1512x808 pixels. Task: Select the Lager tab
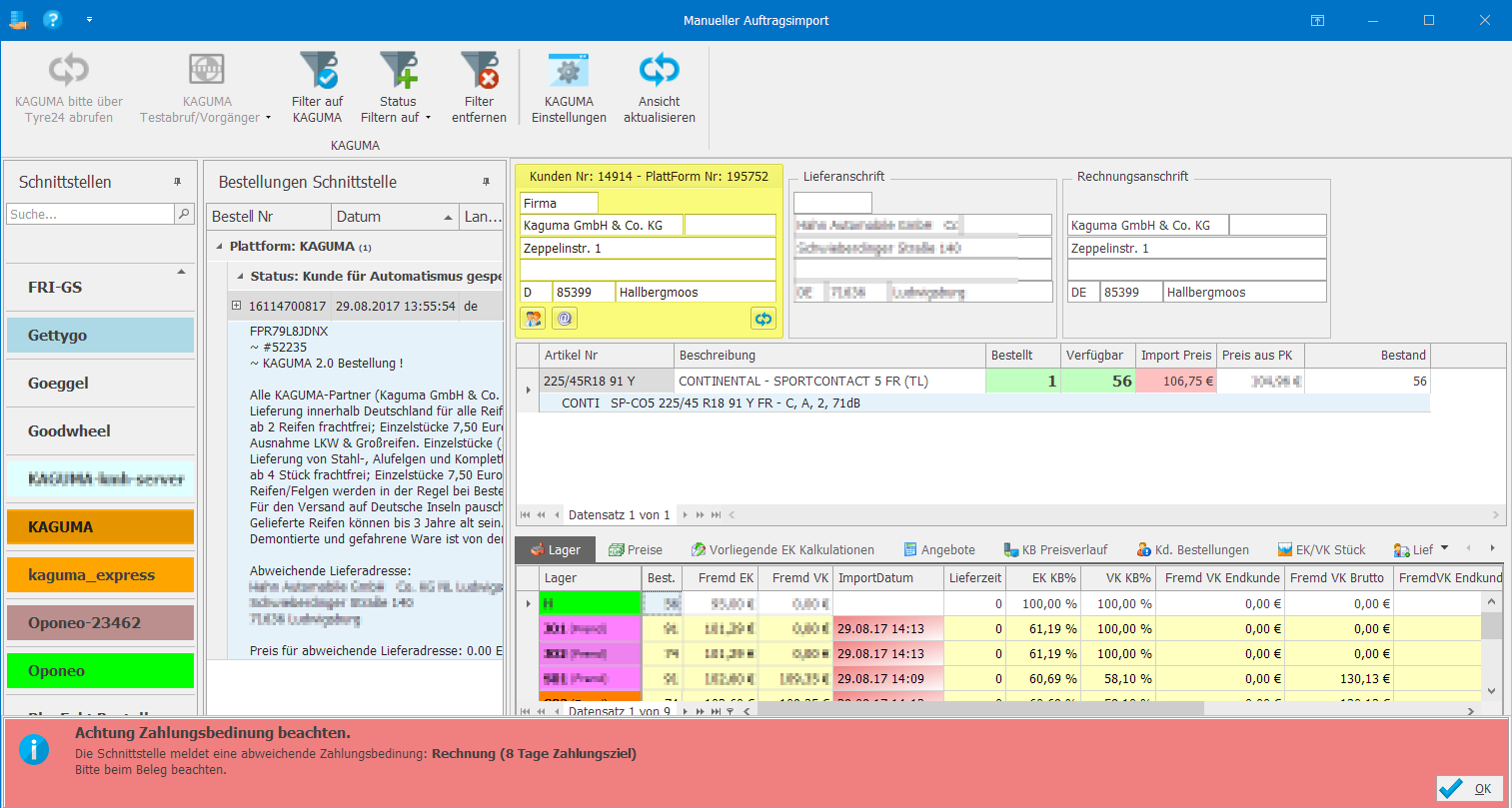[x=556, y=549]
